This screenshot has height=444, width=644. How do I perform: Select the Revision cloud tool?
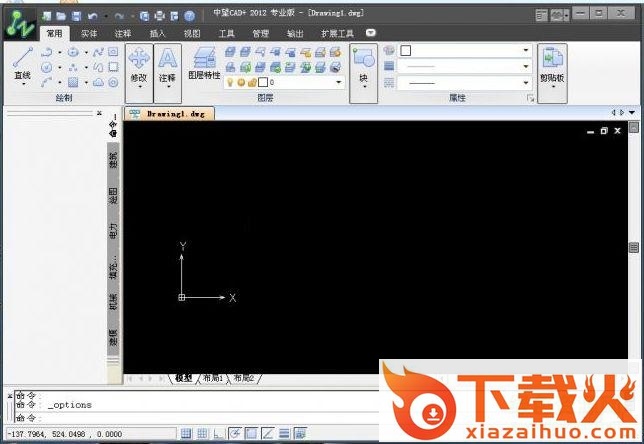(98, 82)
